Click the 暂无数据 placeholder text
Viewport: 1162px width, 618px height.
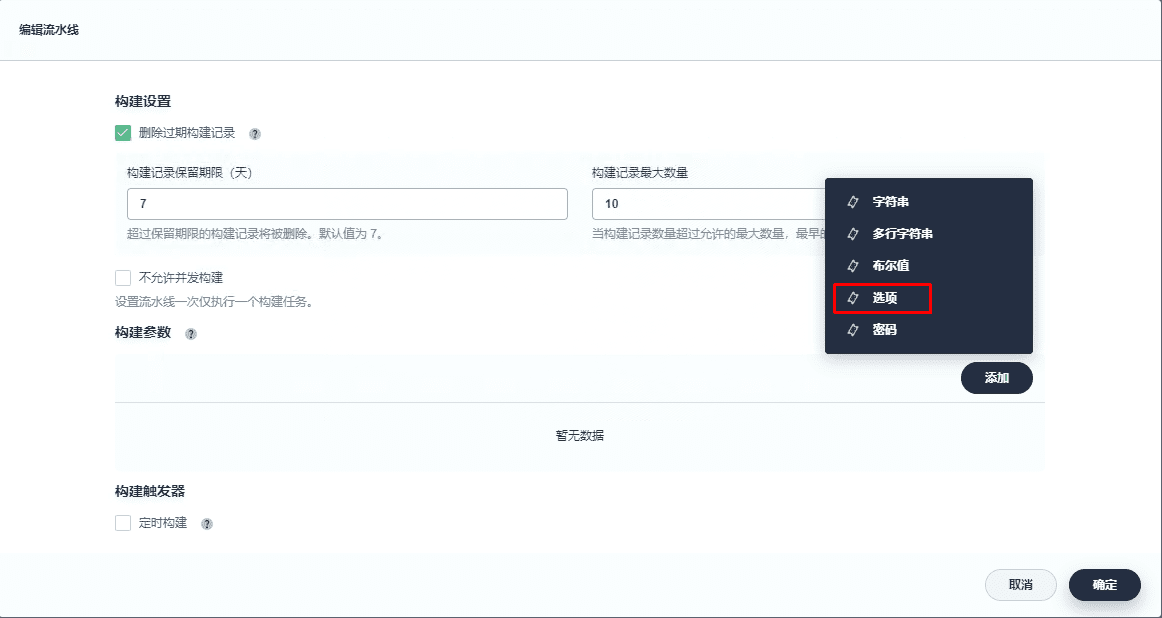pos(580,436)
